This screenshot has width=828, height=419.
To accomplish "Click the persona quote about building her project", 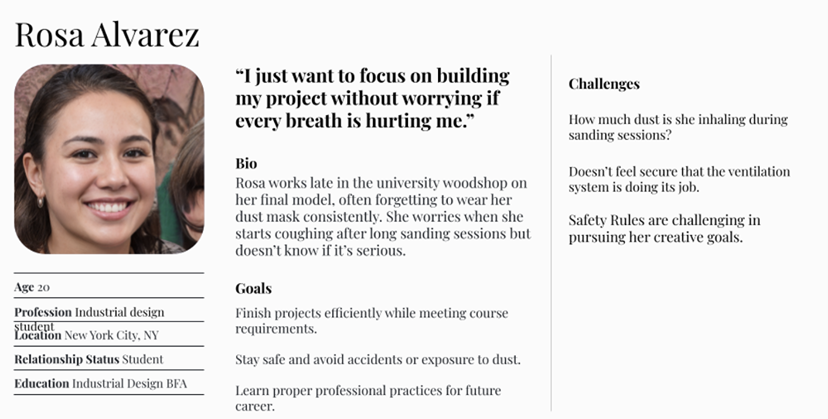I will click(372, 98).
